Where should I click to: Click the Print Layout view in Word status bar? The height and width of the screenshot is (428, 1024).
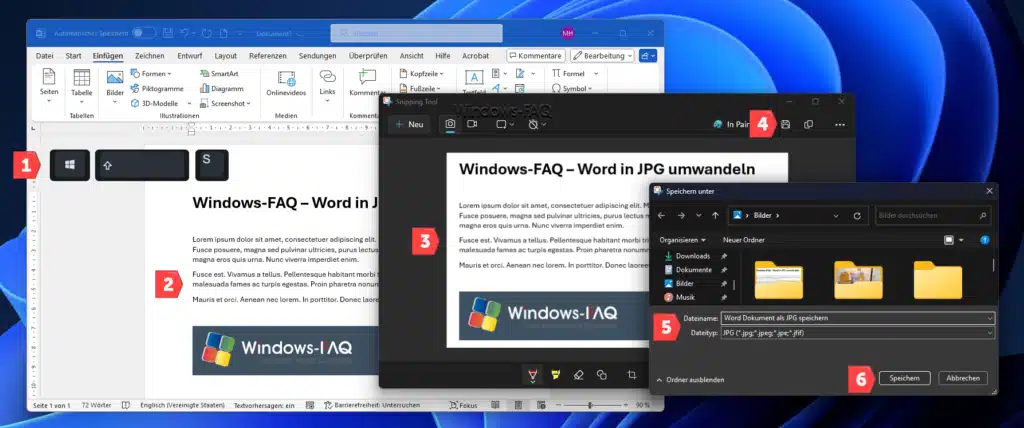(x=519, y=405)
